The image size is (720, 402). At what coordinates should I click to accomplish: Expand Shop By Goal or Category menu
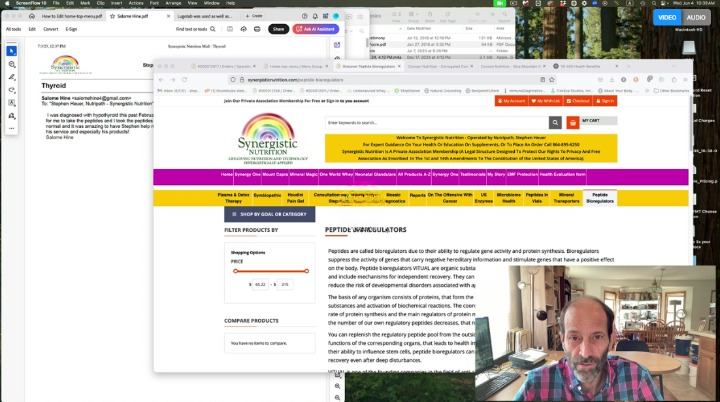click(270, 214)
